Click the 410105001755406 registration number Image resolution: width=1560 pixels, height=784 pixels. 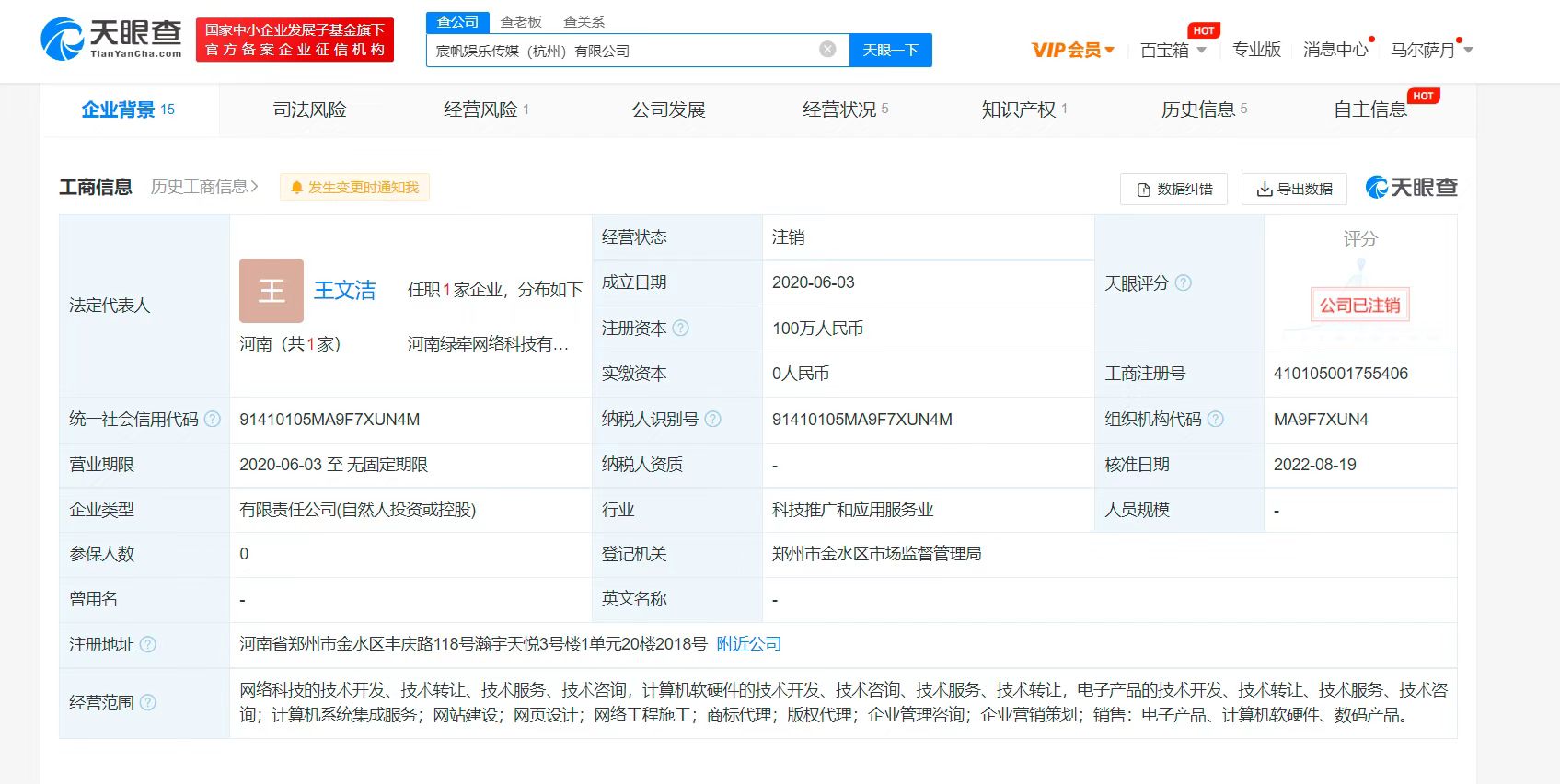click(x=1341, y=374)
